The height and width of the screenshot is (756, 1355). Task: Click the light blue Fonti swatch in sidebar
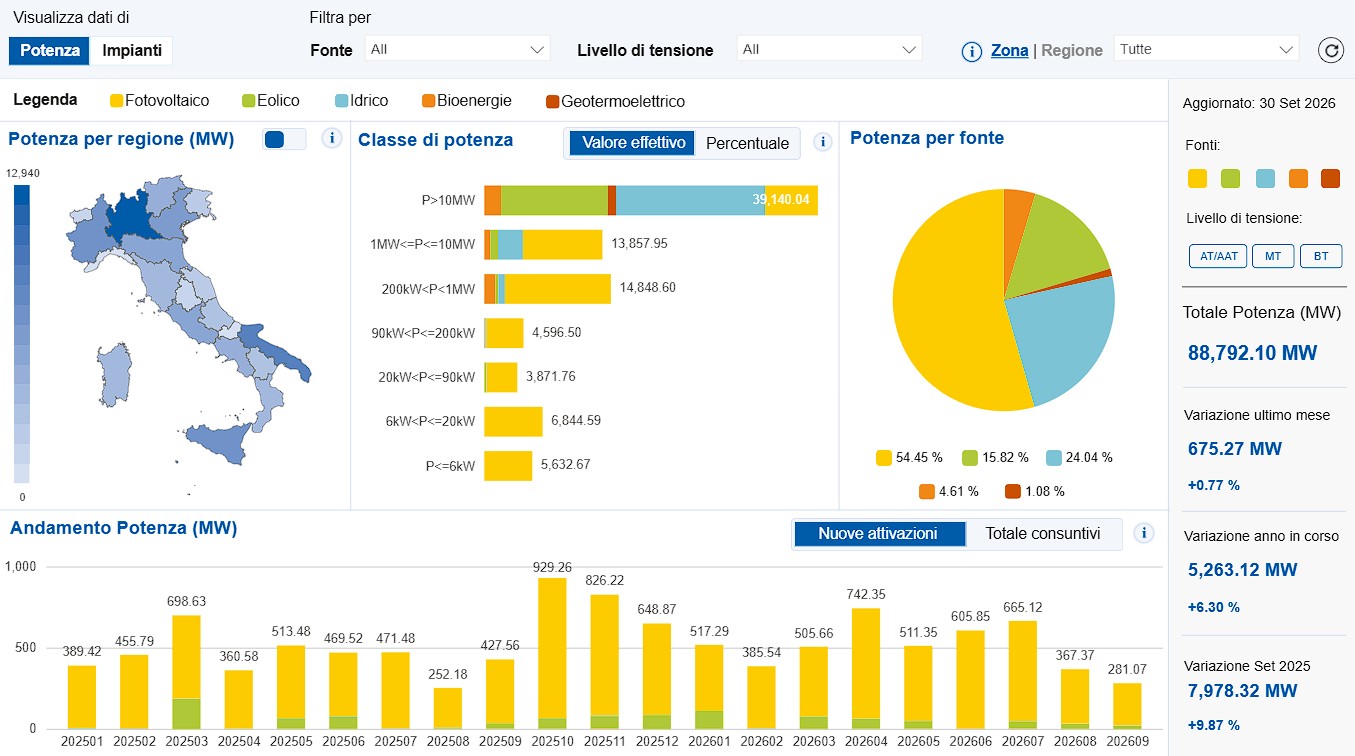1264,179
